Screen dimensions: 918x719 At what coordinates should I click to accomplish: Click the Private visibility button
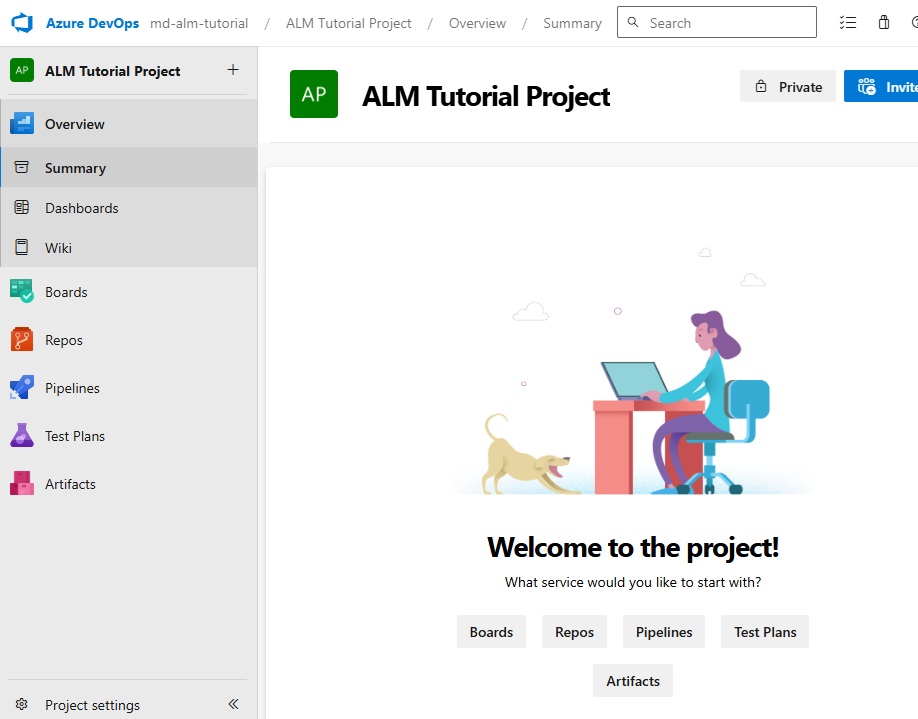point(787,86)
